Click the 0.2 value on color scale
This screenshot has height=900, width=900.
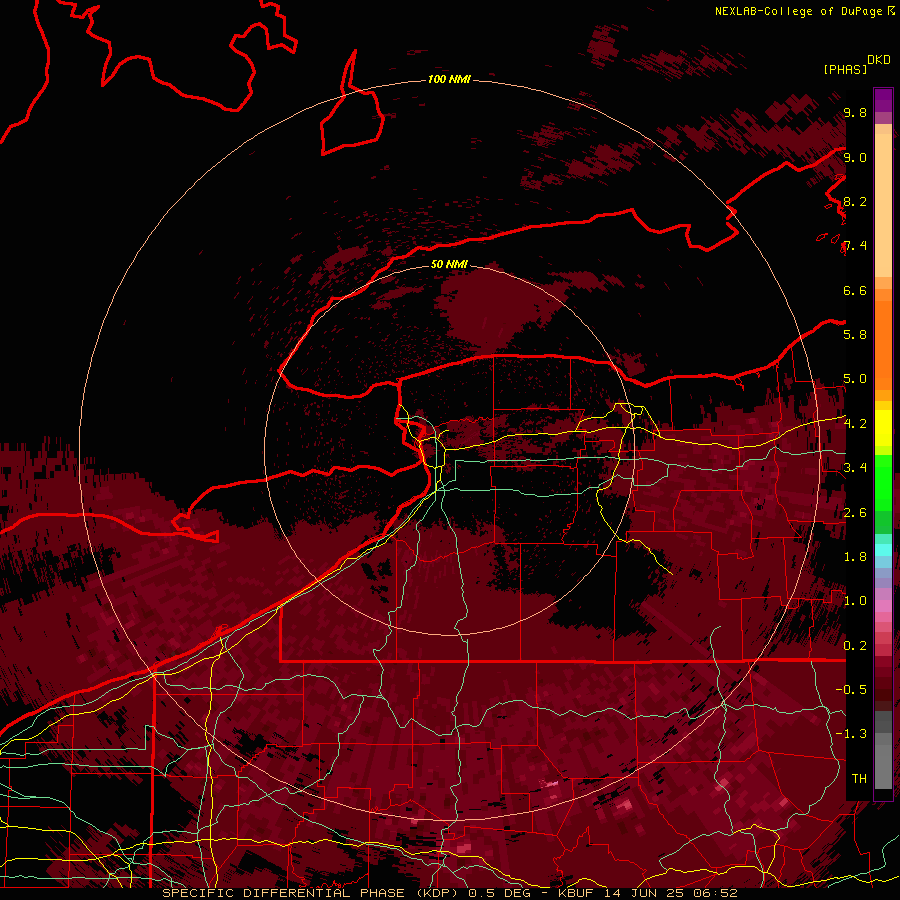(x=855, y=646)
